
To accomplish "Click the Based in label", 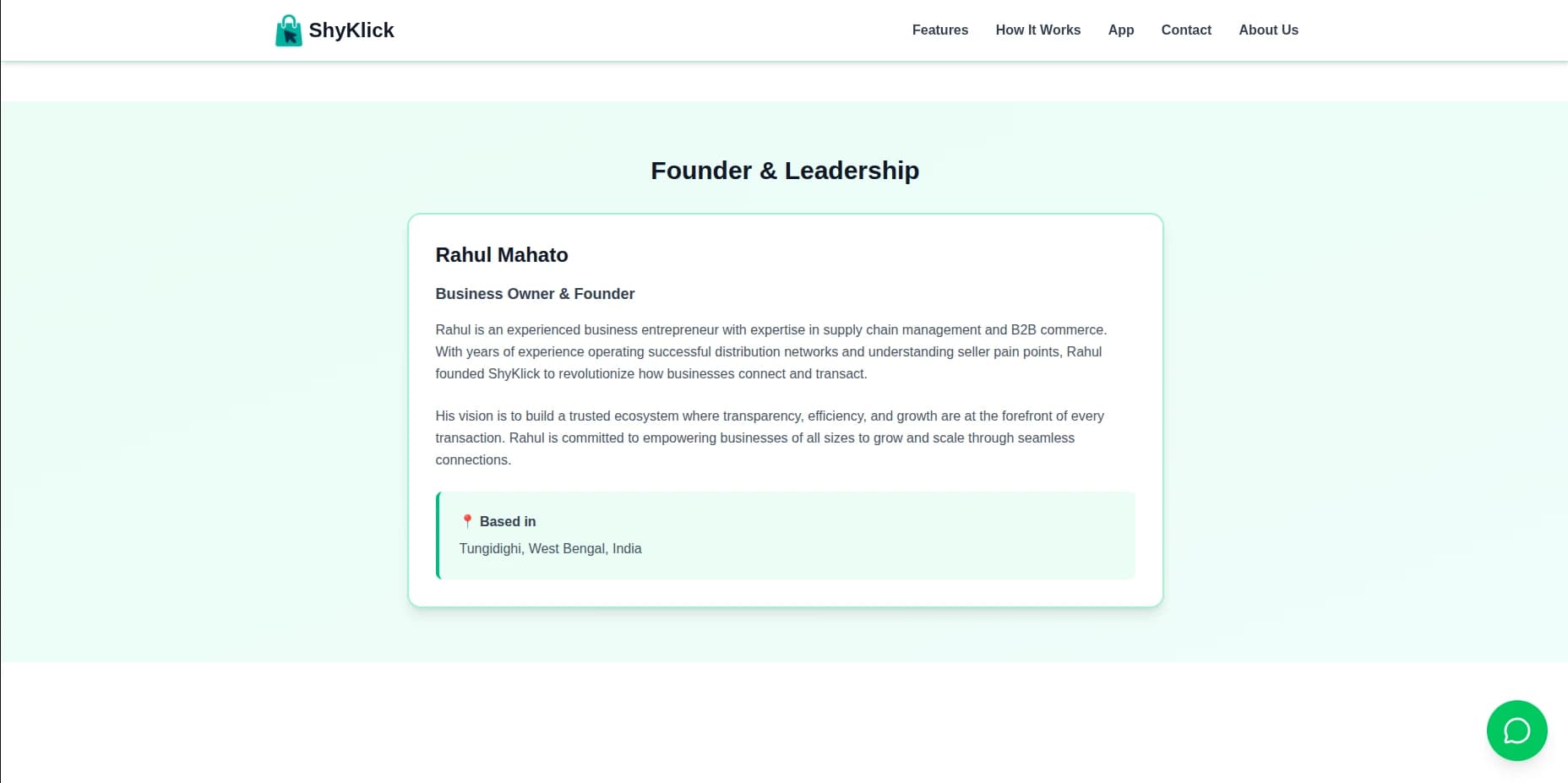I will 507,521.
